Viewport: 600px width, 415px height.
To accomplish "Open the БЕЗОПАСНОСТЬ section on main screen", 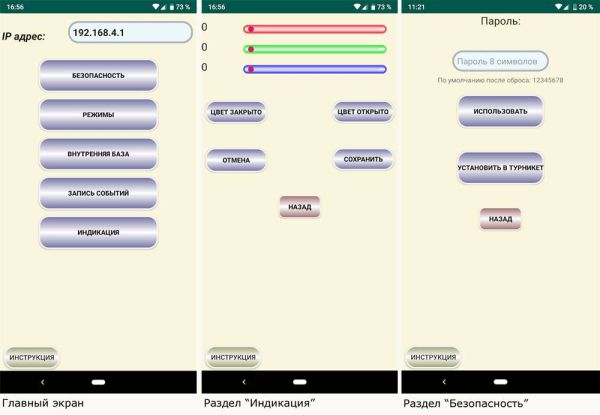I will [x=98, y=76].
